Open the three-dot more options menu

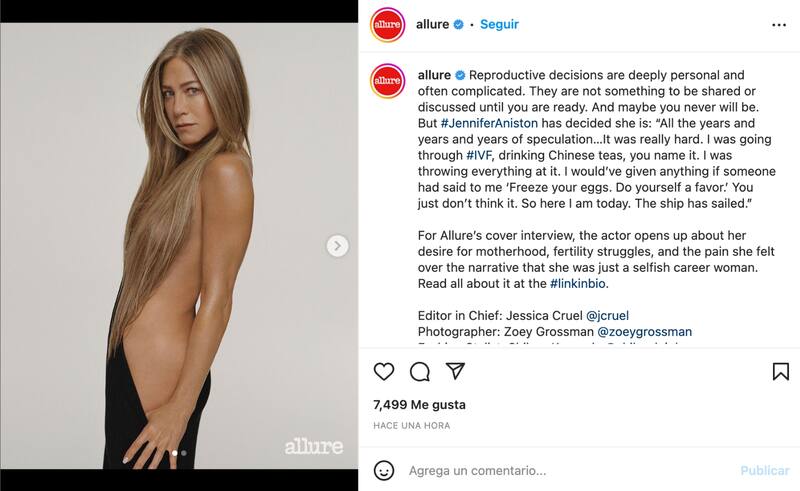pyautogui.click(x=779, y=25)
